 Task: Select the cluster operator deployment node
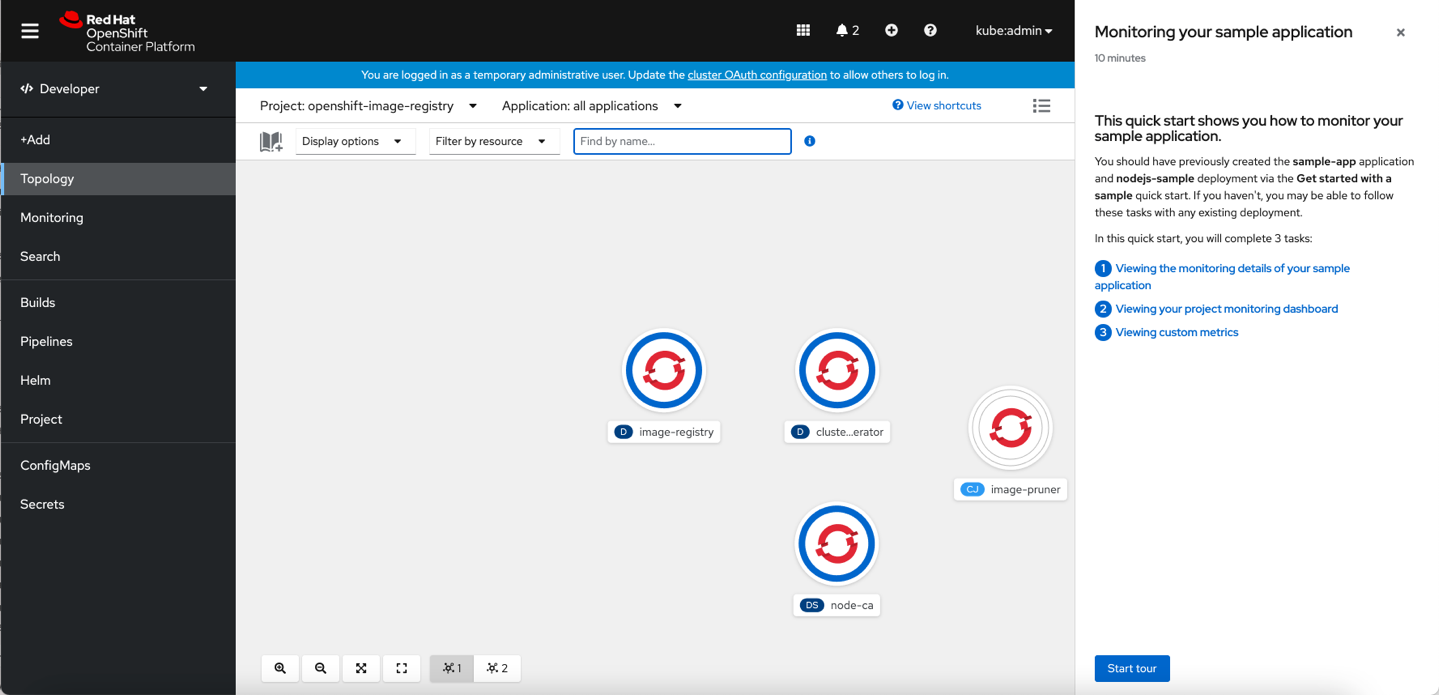point(837,370)
